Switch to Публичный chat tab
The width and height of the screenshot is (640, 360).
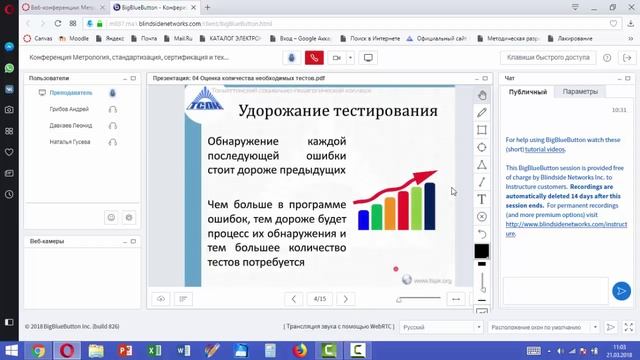point(527,92)
